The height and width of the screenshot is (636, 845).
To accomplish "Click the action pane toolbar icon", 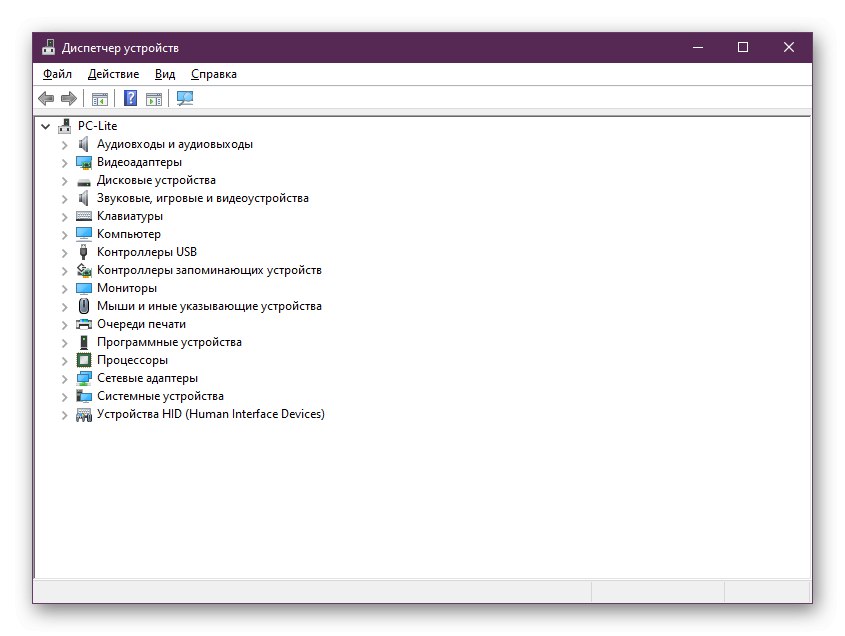I will click(x=154, y=99).
